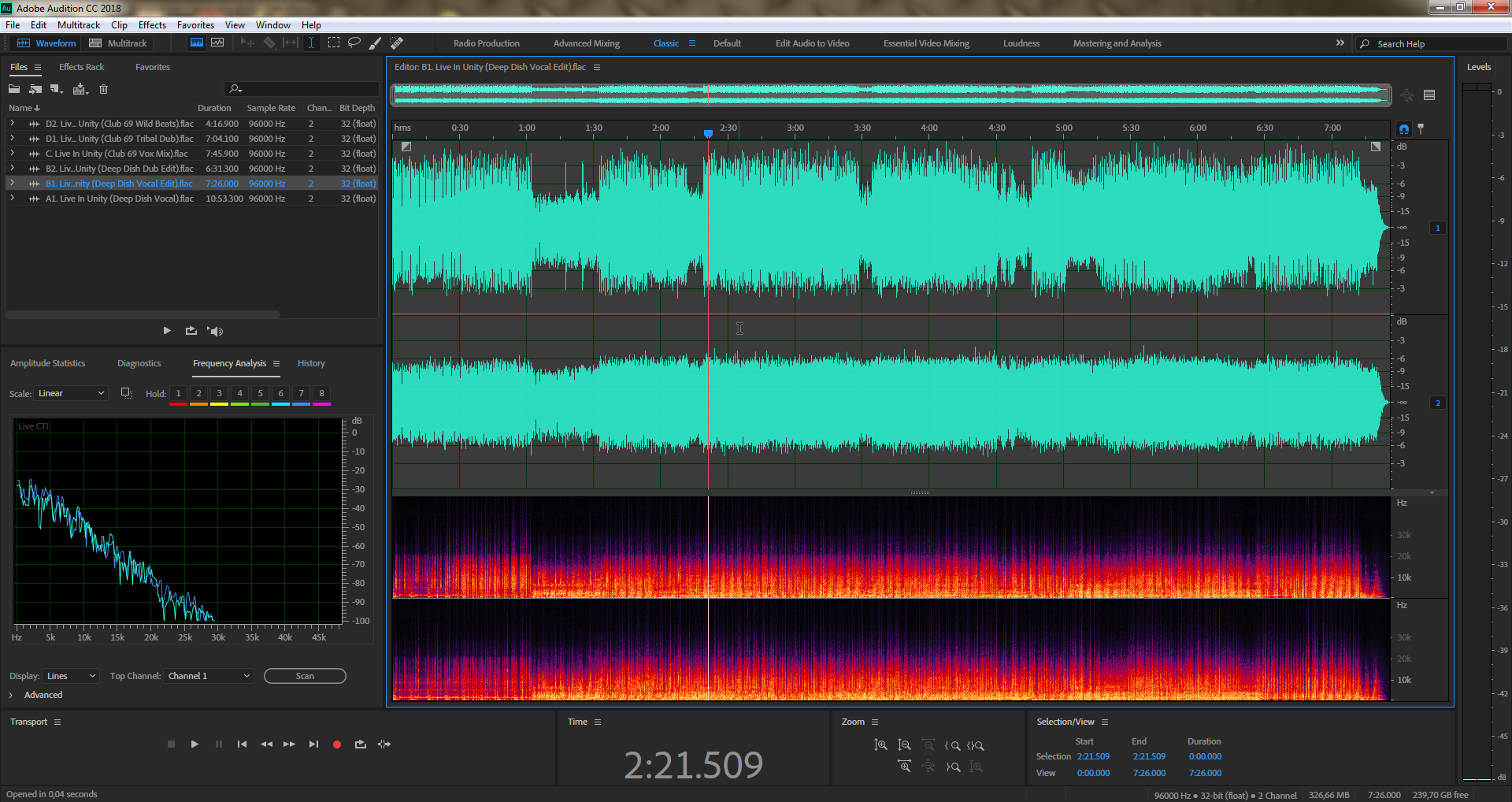Click Zoom In Amplitude icon

880,745
